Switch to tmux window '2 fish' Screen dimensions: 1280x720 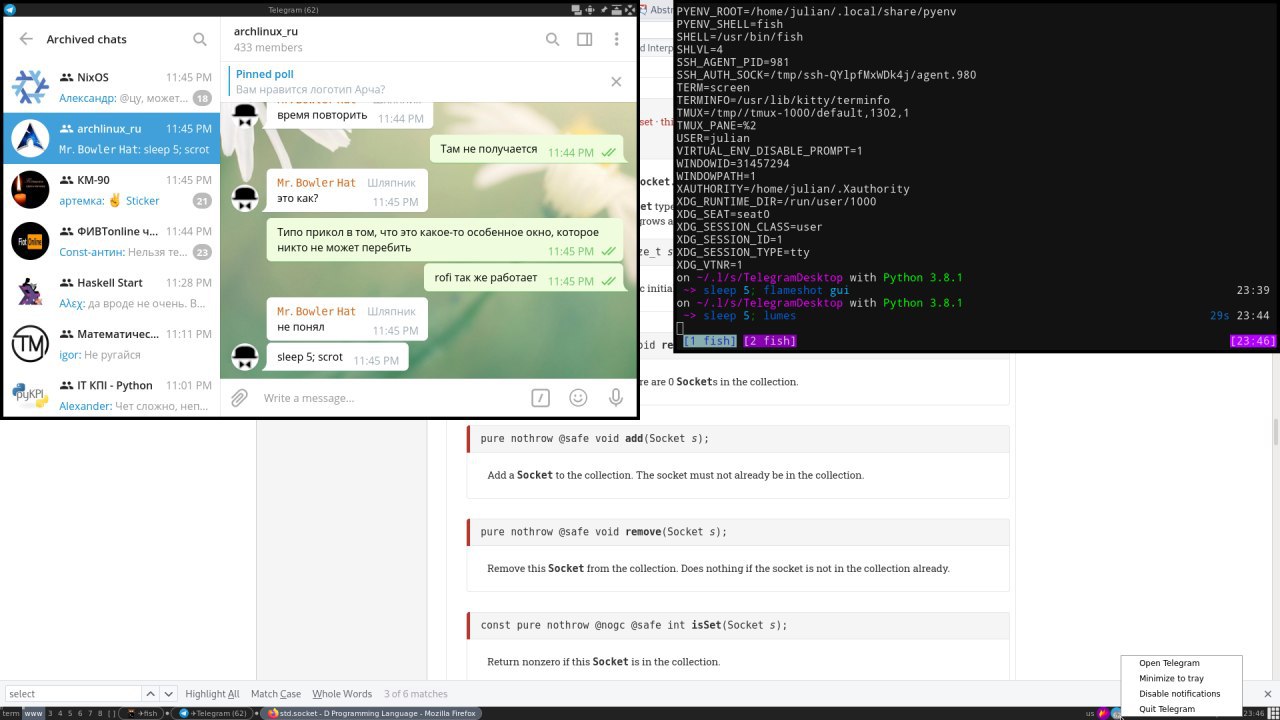tap(769, 341)
